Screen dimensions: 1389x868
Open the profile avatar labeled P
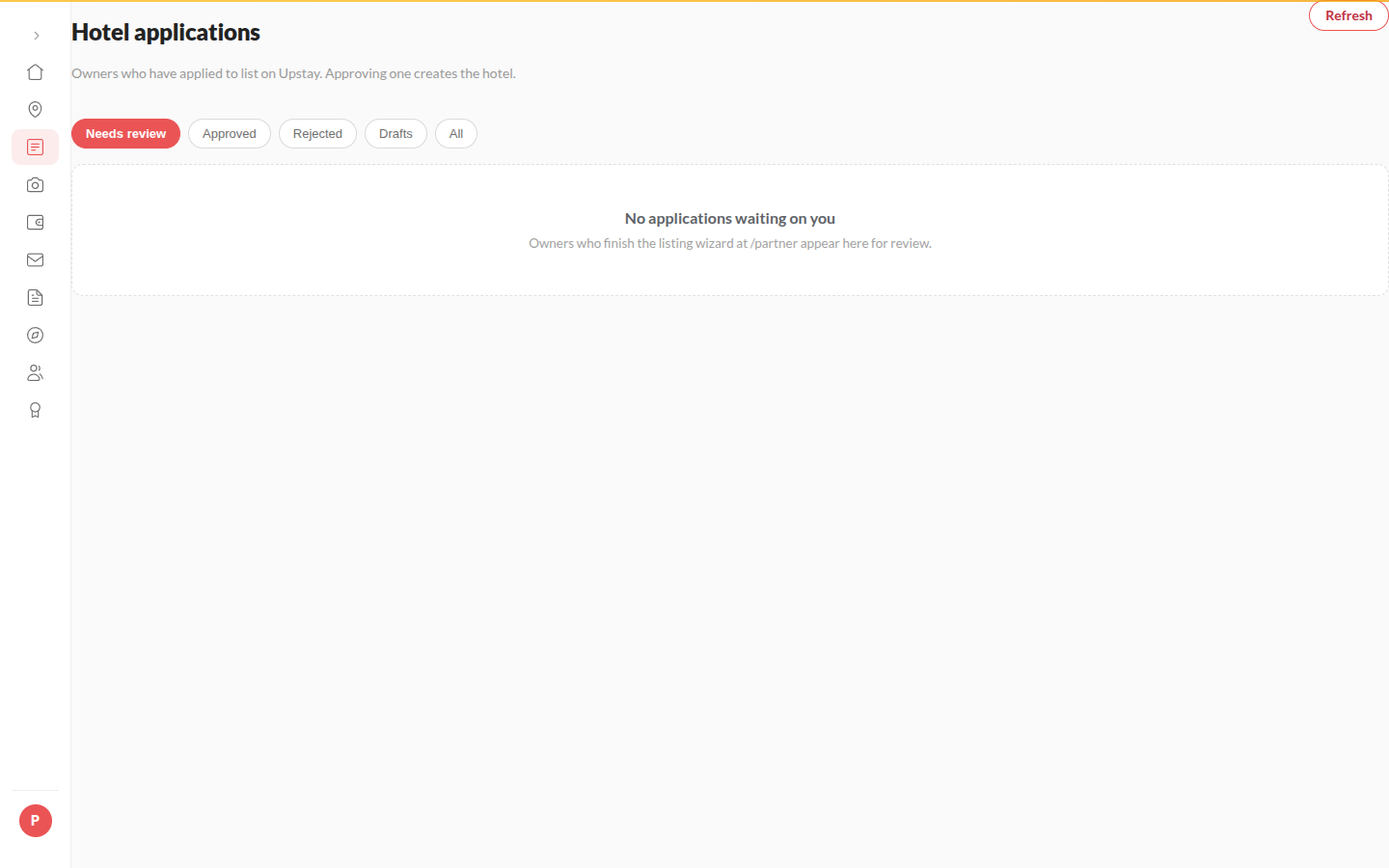pos(36,821)
